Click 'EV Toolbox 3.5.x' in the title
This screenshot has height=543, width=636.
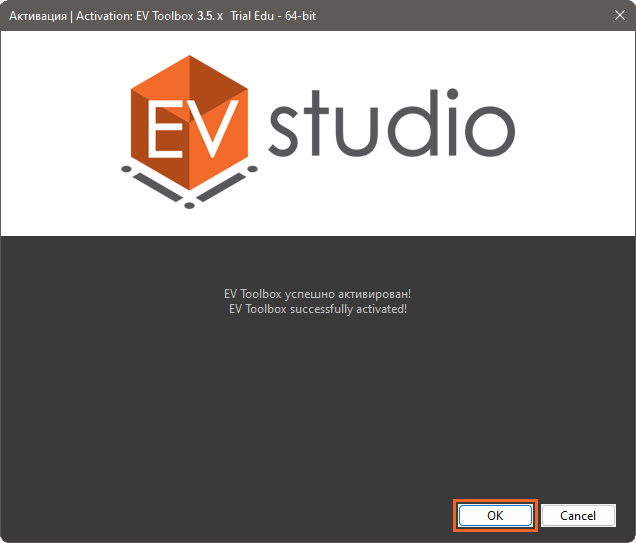pyautogui.click(x=179, y=16)
